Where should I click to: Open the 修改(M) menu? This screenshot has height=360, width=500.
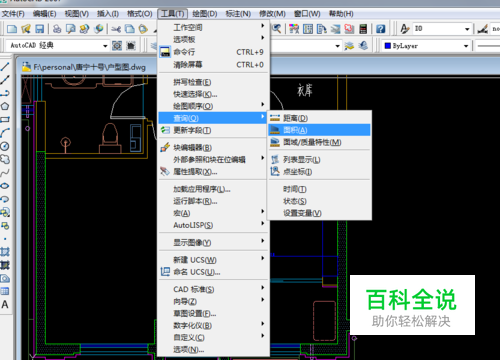click(272, 14)
